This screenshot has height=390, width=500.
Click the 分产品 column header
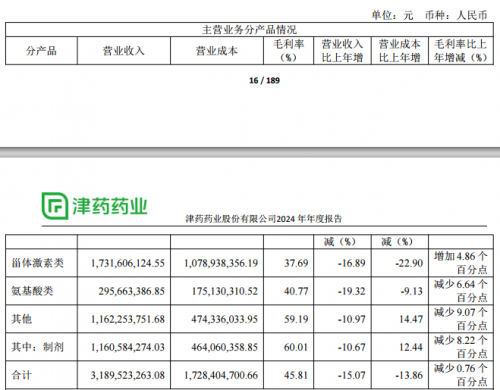pyautogui.click(x=41, y=51)
